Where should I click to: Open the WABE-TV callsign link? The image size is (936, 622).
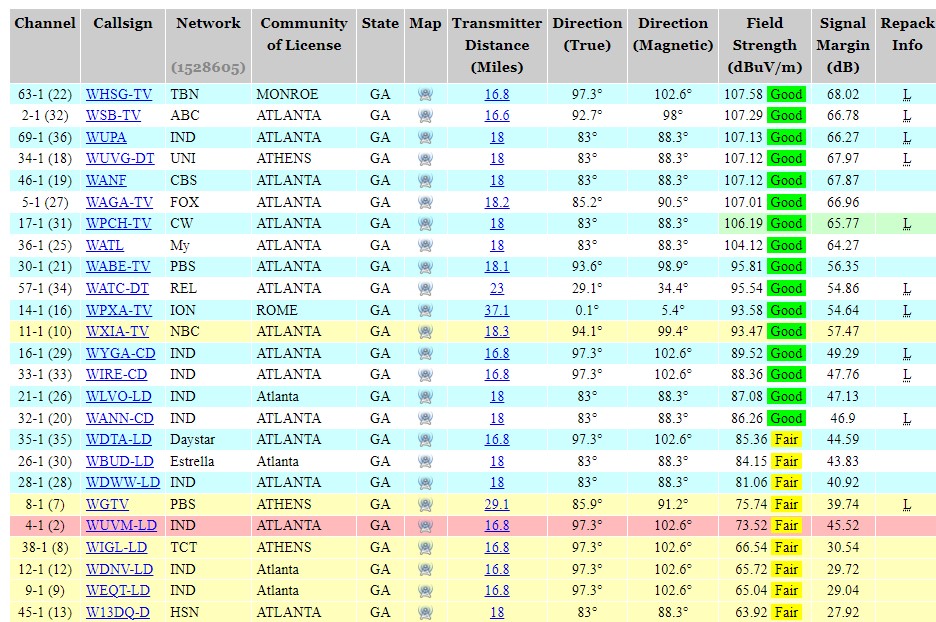coord(118,267)
